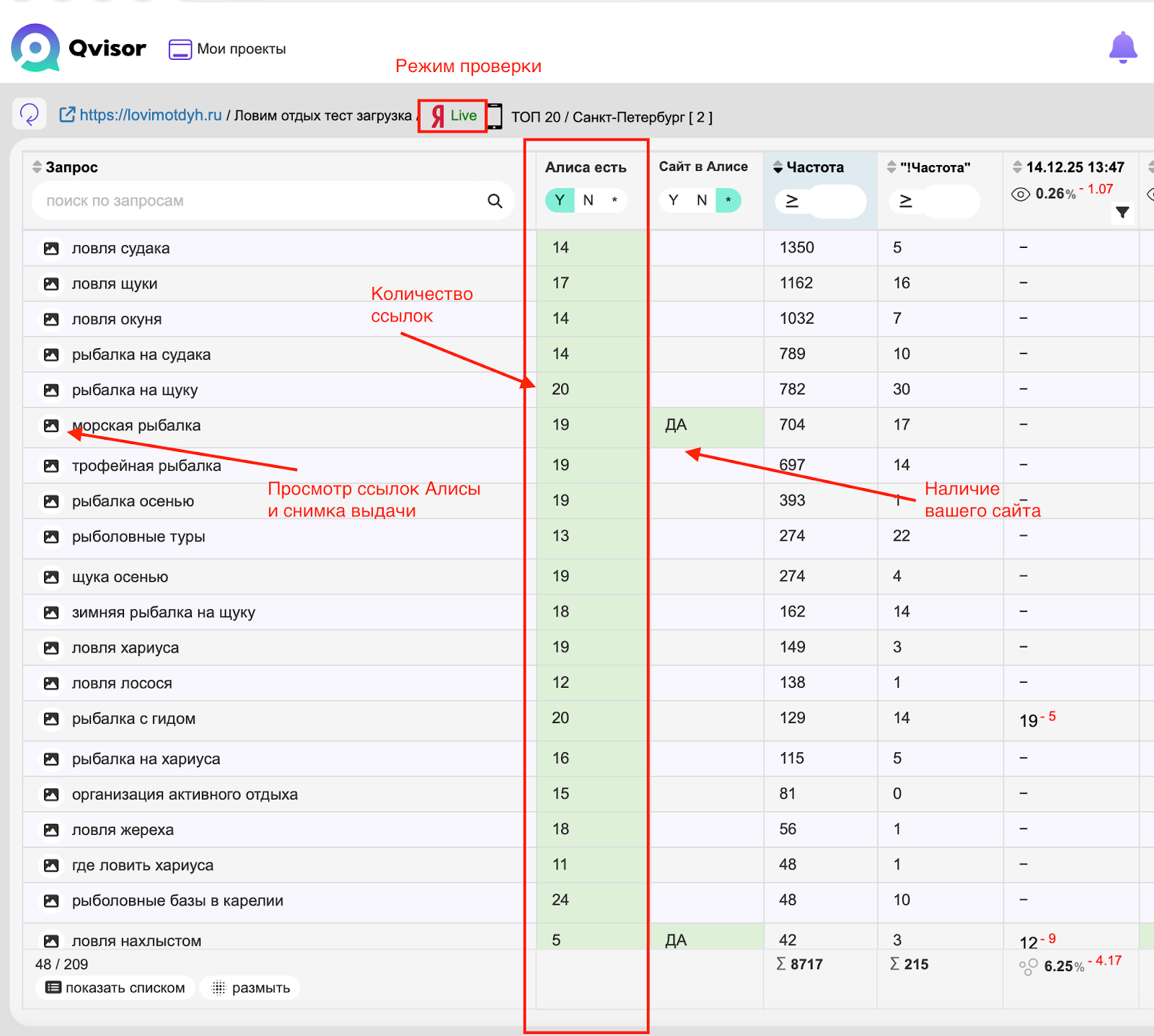The image size is (1154, 1036).
Task: Click the funnel filter icon in date column
Action: coord(1122,212)
